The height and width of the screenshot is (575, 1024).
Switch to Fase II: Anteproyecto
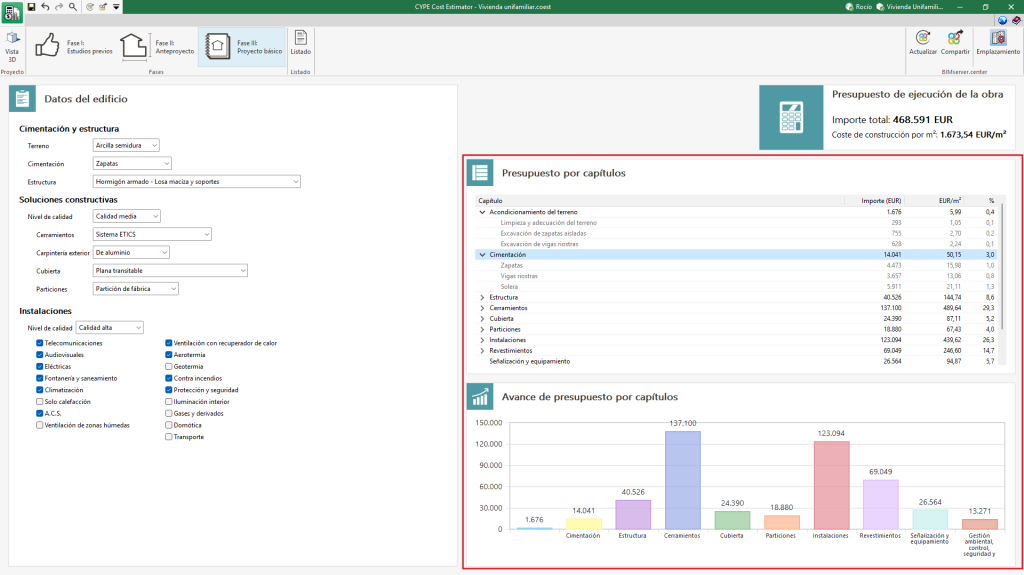157,46
